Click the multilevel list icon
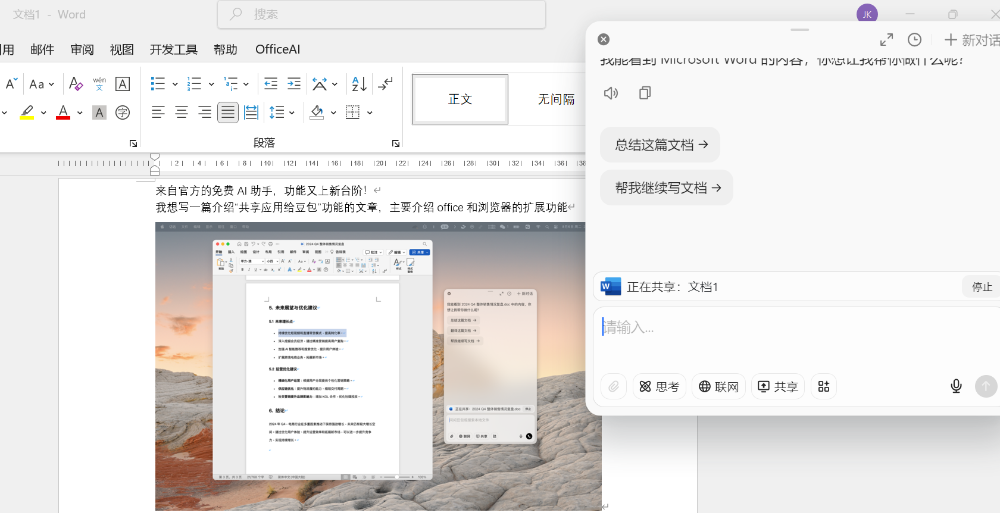Image resolution: width=1000 pixels, height=513 pixels. pos(231,84)
